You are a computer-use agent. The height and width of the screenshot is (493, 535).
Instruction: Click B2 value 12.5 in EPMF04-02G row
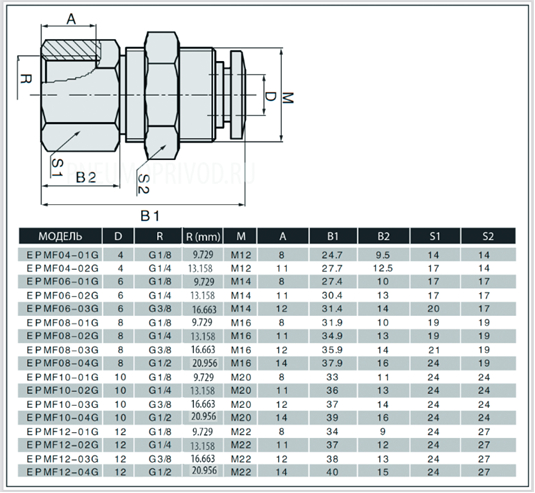tap(382, 269)
